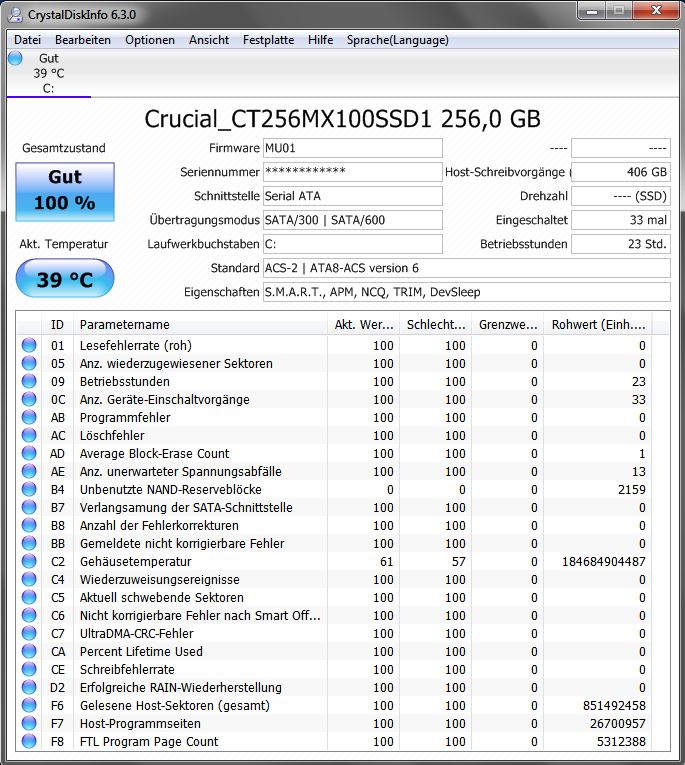Screen dimensions: 685x765
Task: Click the Host-Schreibvorgänge value 406 GB
Action: 621,172
